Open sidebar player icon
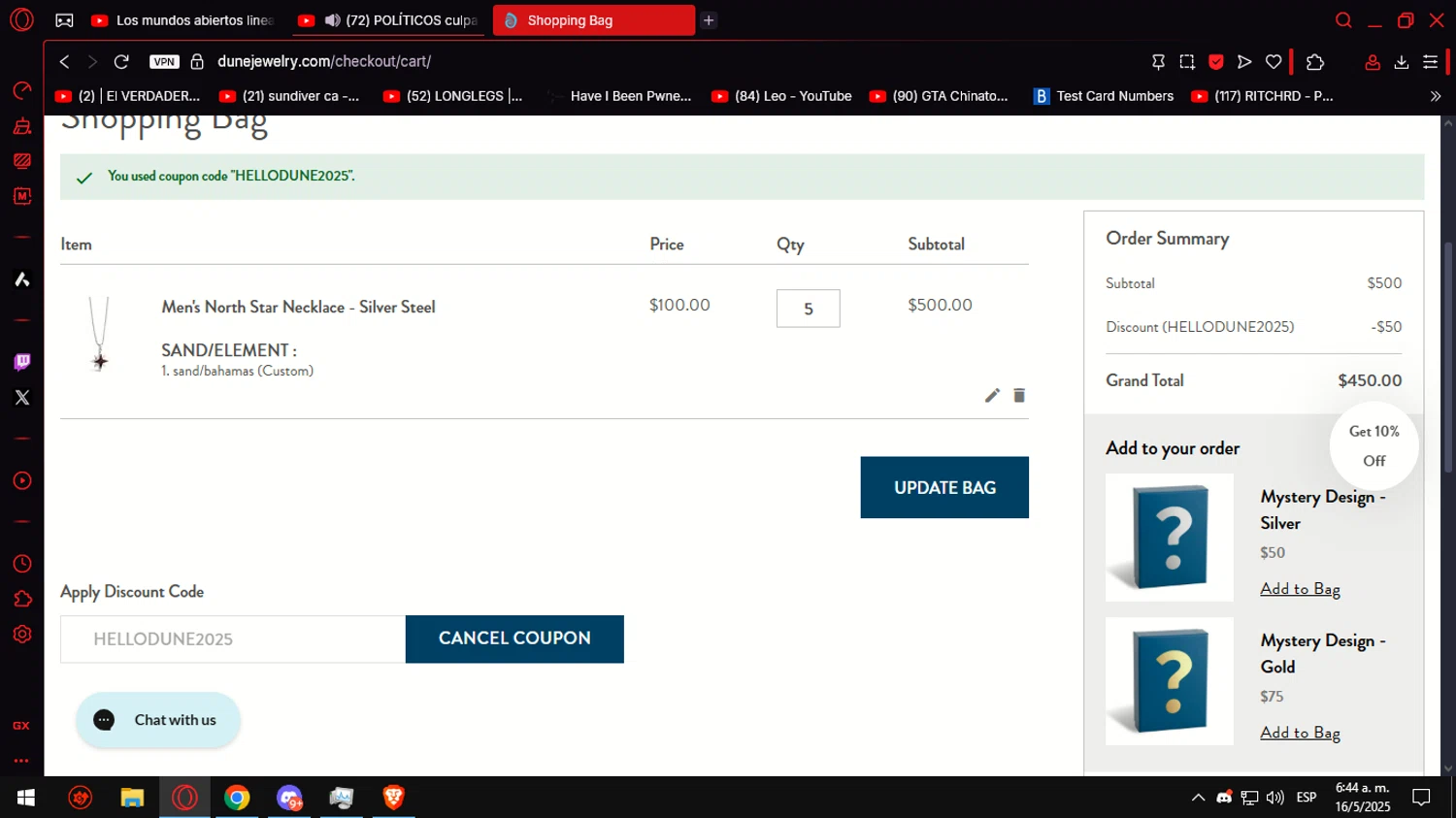 point(22,480)
